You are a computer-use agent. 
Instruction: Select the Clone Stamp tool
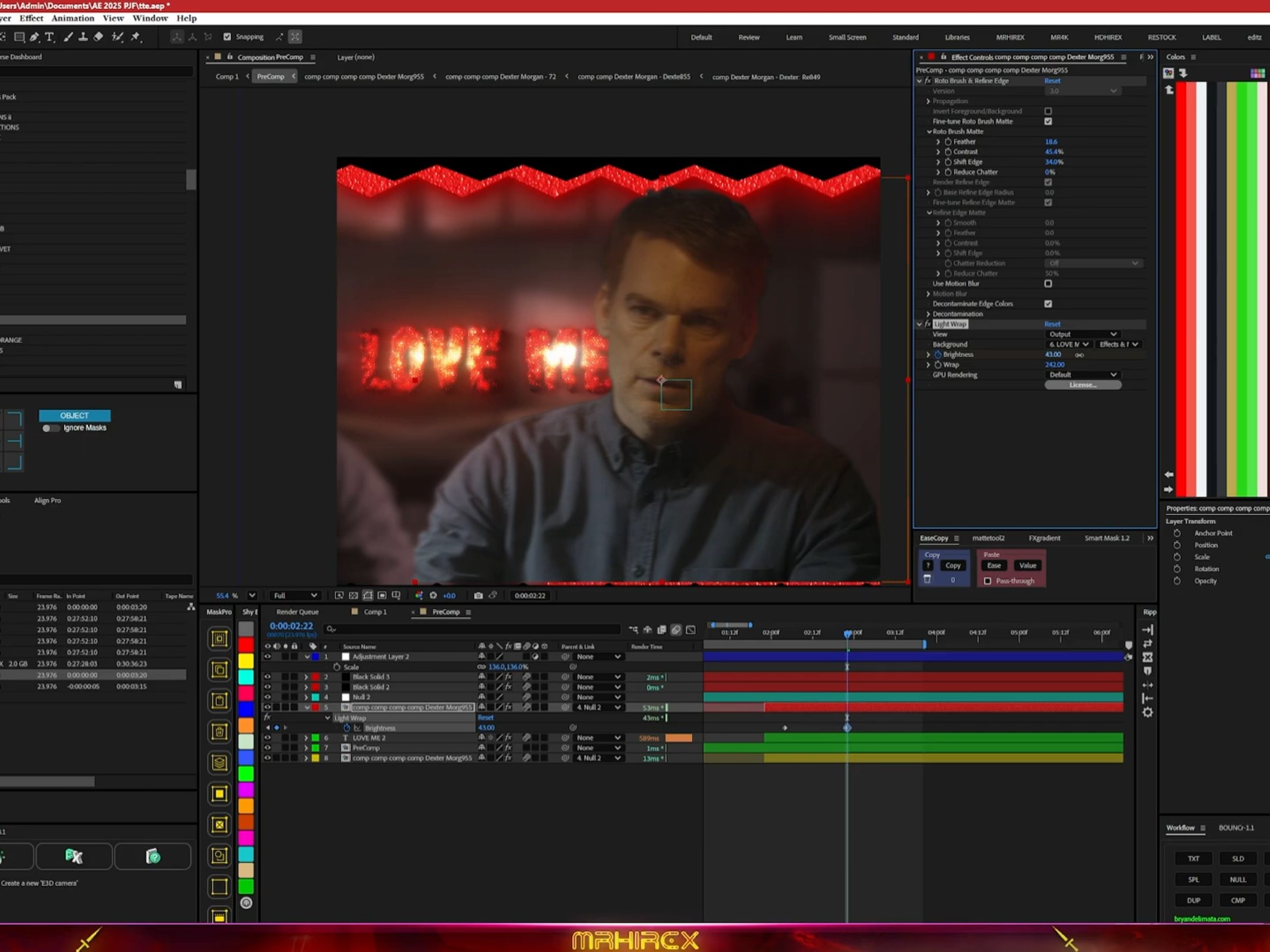[83, 37]
